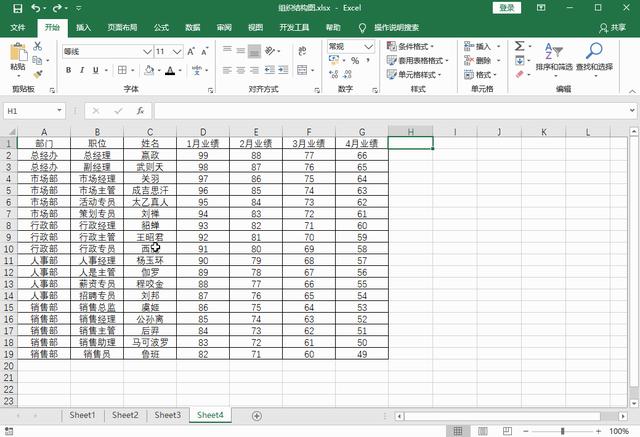This screenshot has height=437, width=640.
Task: Toggle center horizontal alignment
Action: [x=241, y=70]
